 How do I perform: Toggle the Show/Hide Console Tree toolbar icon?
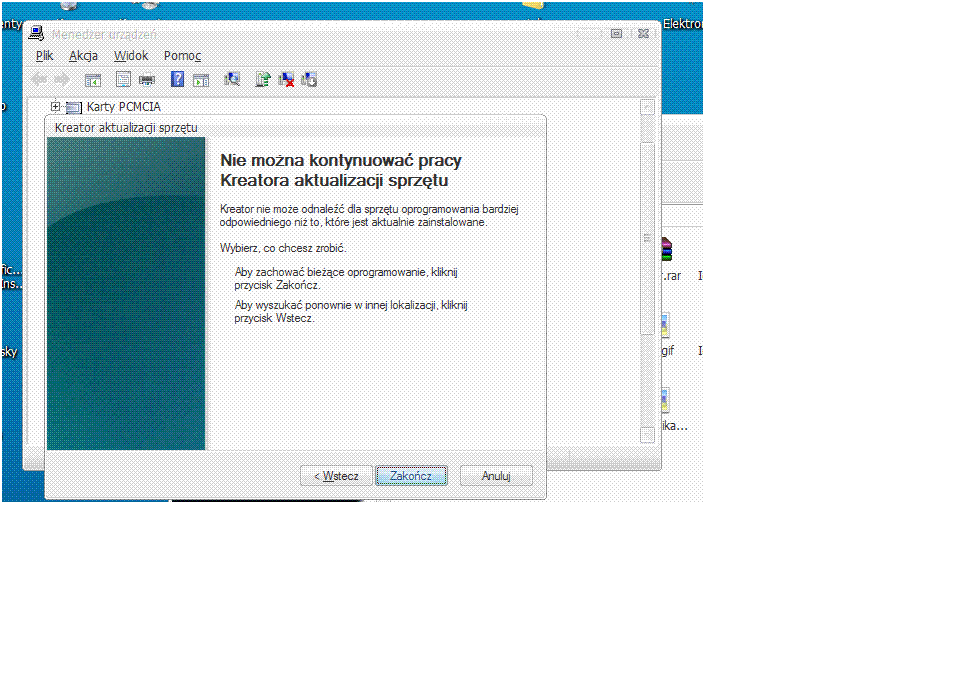[93, 79]
